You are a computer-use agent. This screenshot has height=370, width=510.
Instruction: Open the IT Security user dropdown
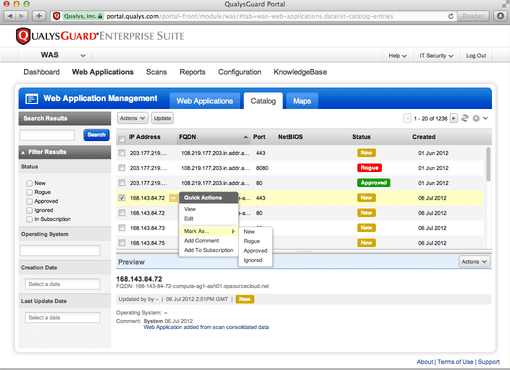pos(436,56)
